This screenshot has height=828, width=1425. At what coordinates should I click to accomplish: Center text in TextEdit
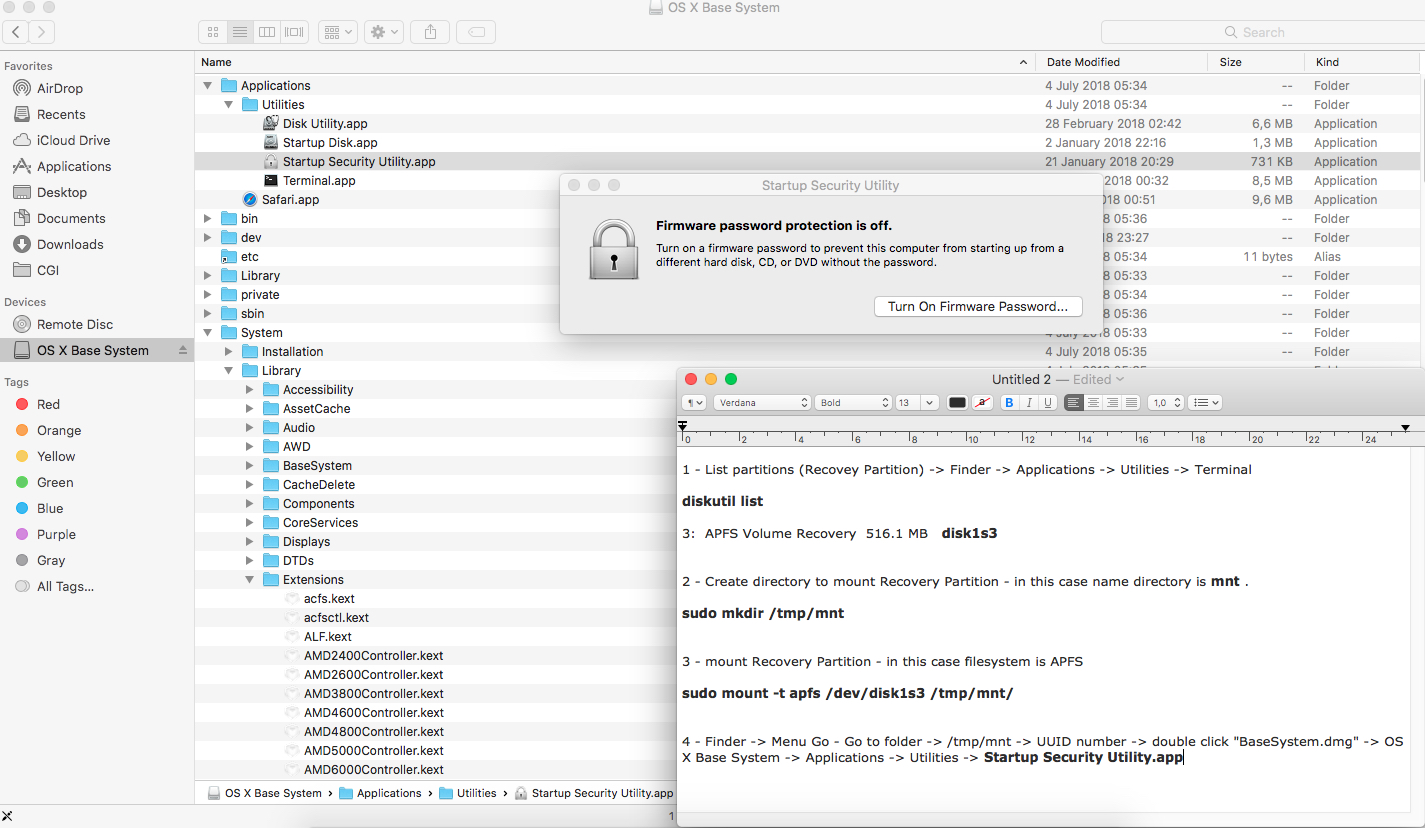1093,403
